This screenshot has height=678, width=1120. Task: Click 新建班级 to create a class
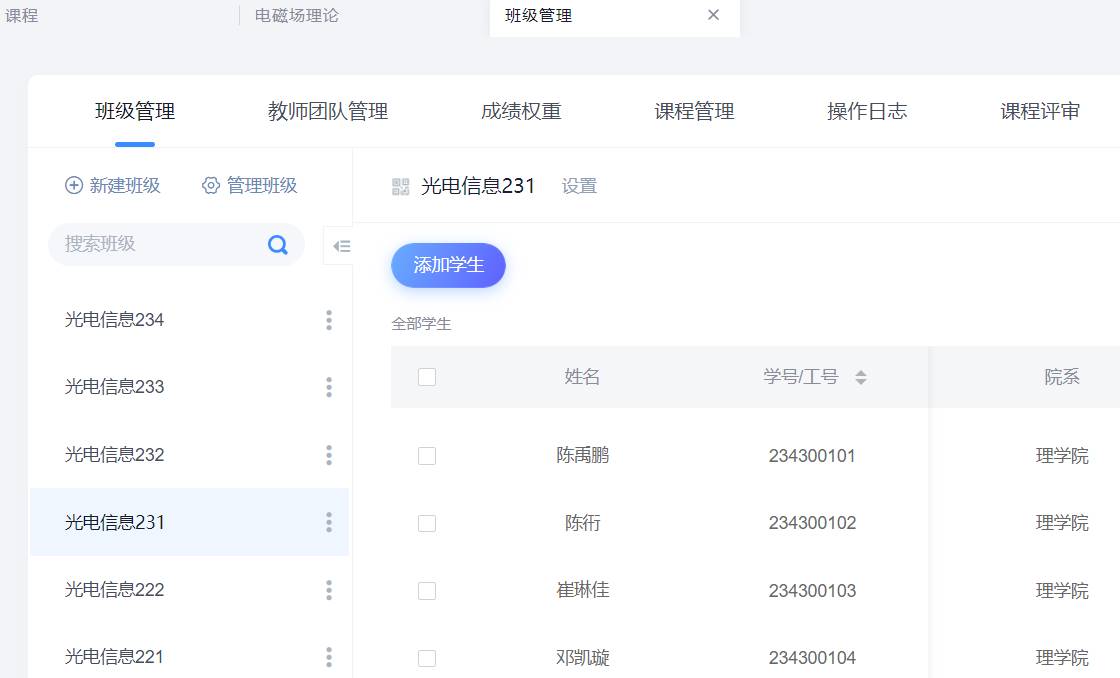pos(113,186)
